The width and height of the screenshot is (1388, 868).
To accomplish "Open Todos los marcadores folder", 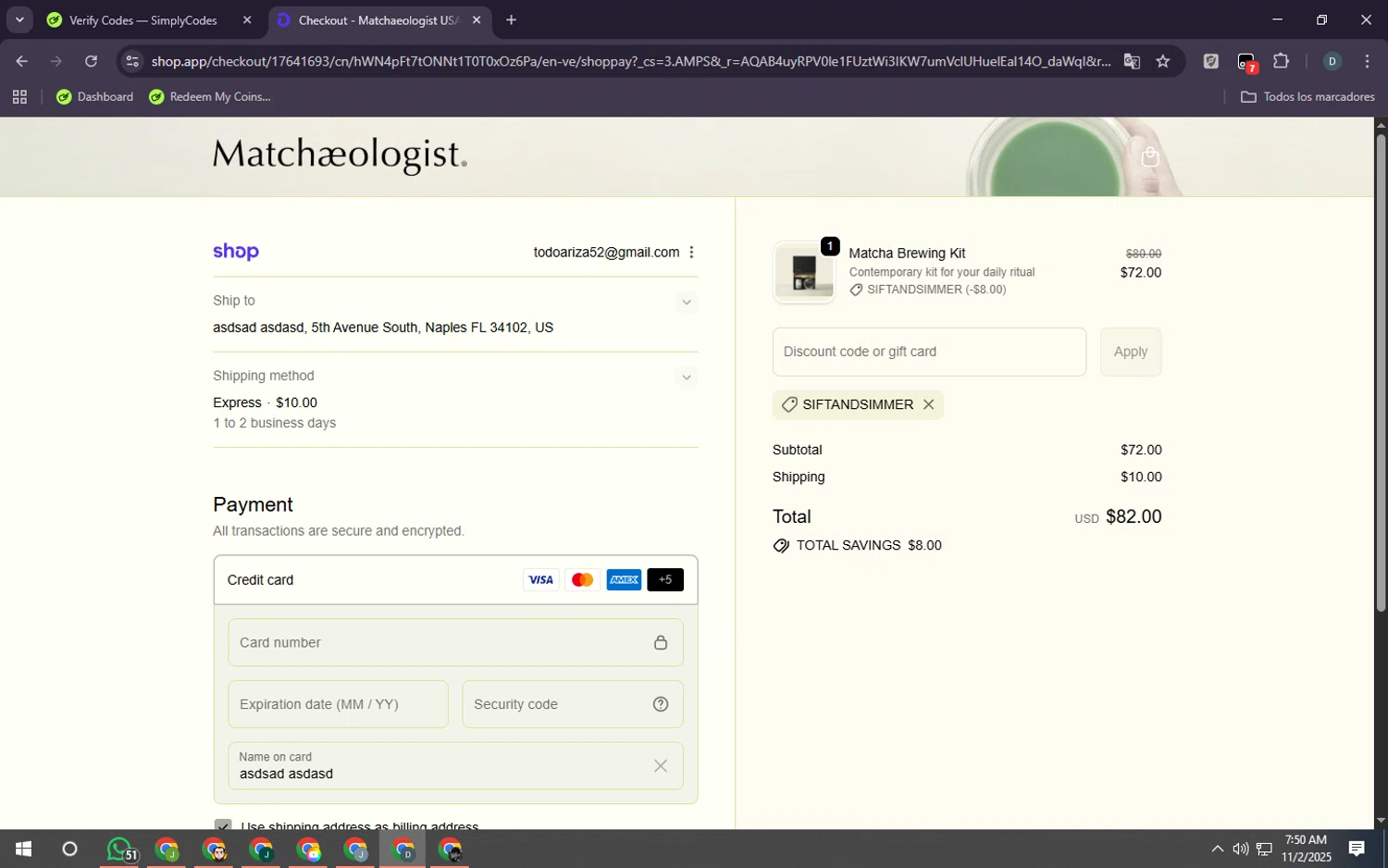I will 1307,97.
